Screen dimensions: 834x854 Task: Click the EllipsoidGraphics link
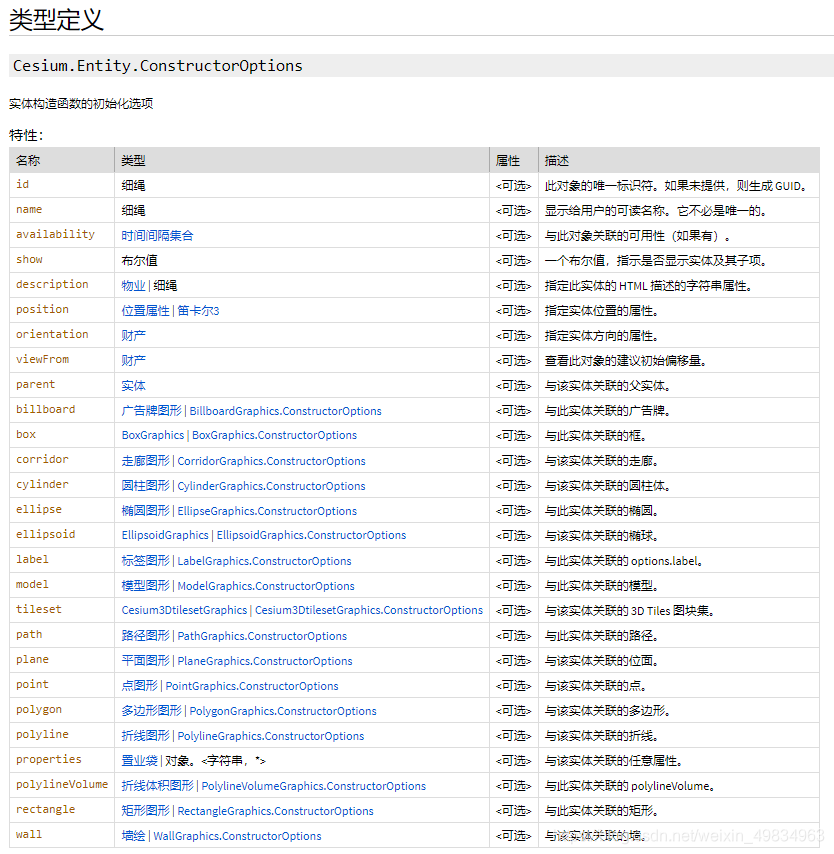164,535
